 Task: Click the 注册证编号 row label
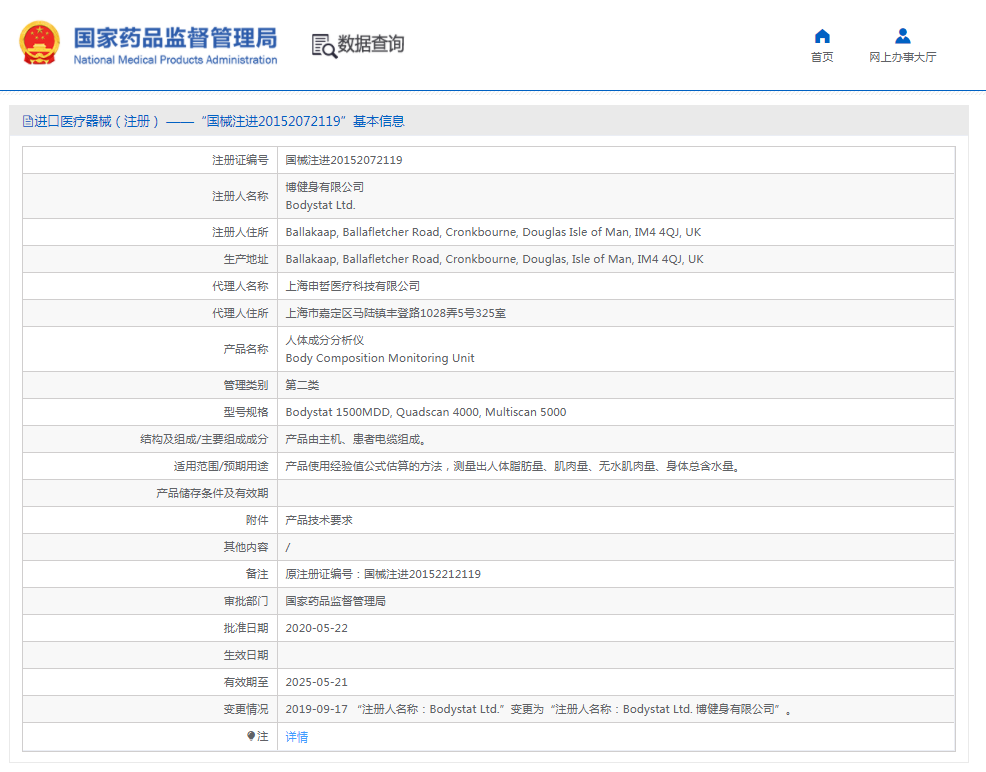click(x=240, y=160)
